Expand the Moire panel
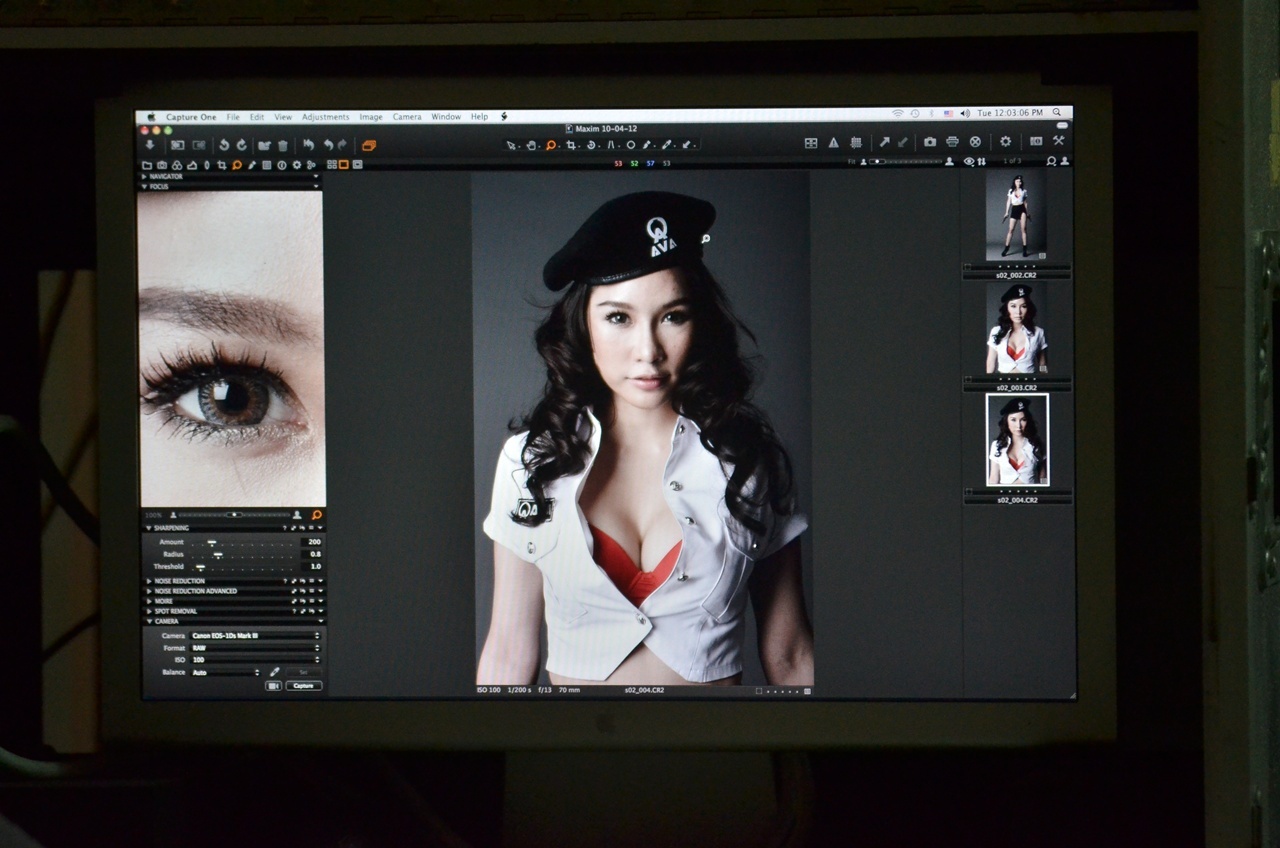The image size is (1280, 848). click(149, 601)
